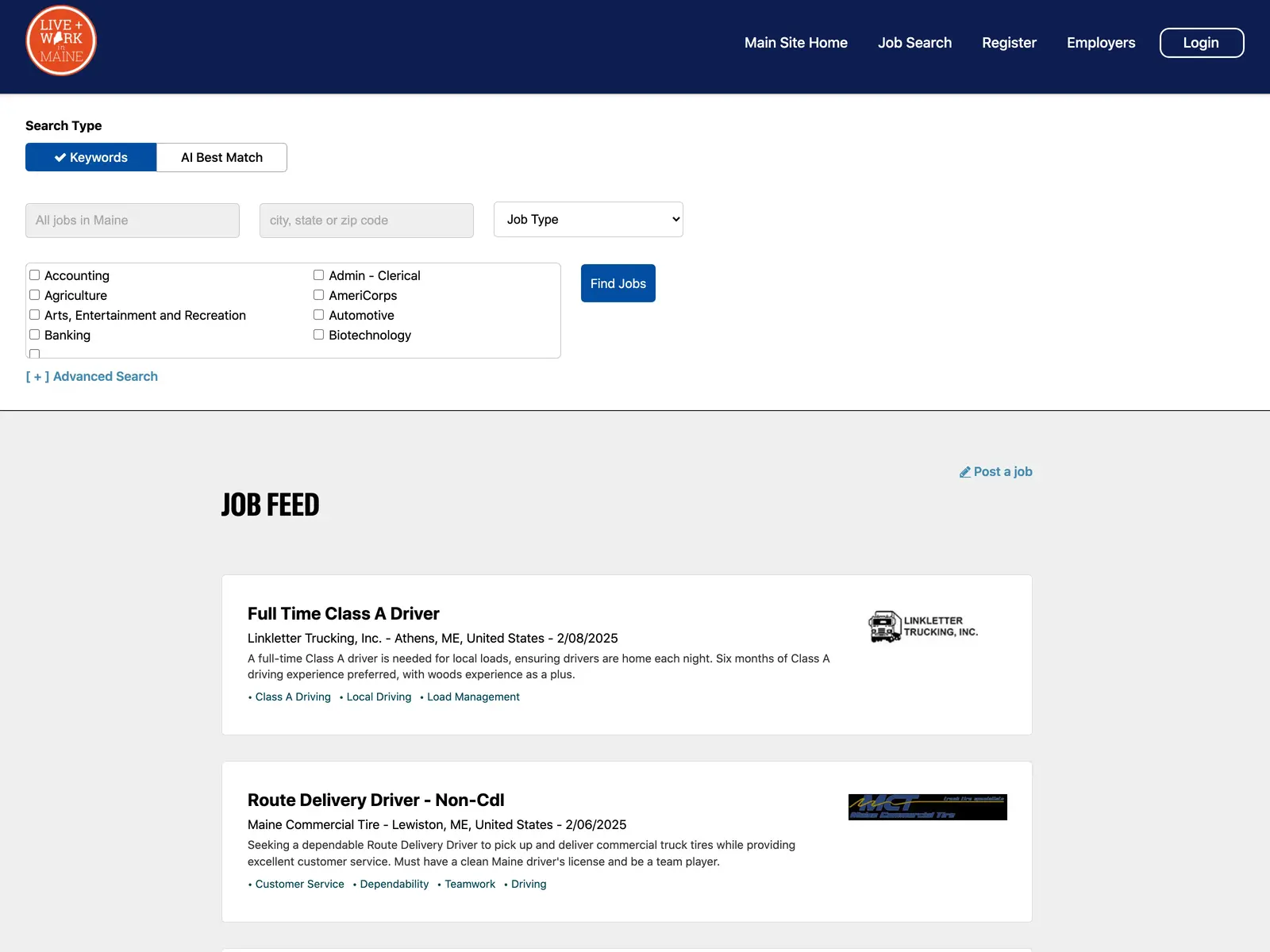
Task: Click the Dependability skill tag
Action: (394, 885)
